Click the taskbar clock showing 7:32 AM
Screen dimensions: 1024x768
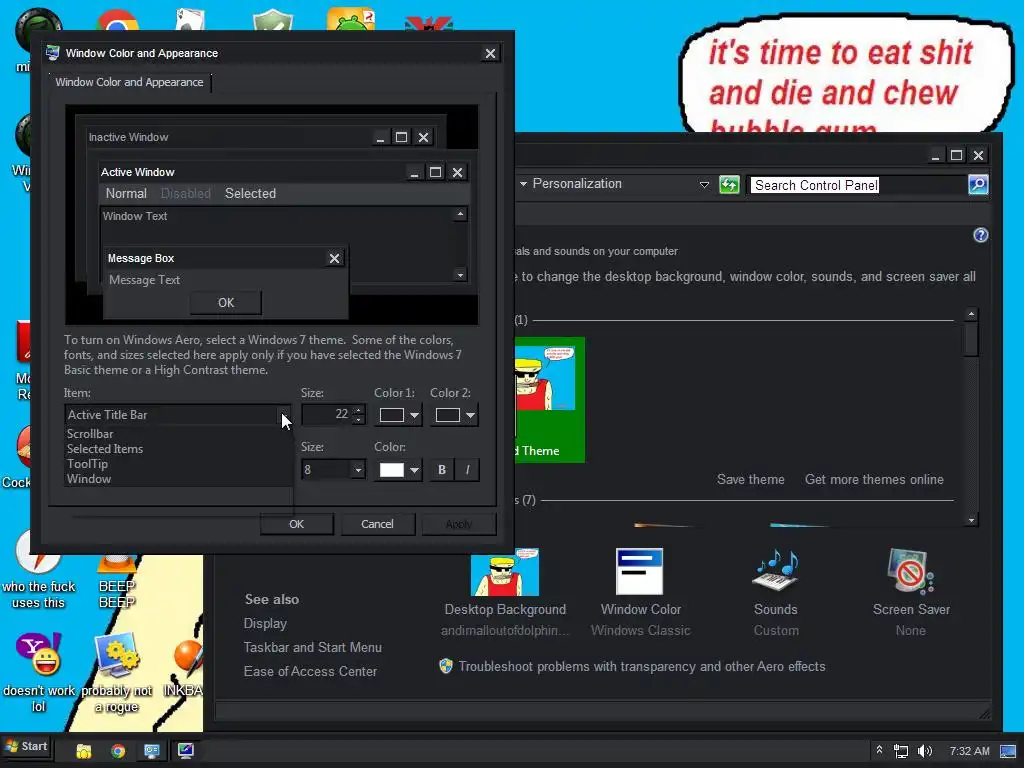(969, 751)
